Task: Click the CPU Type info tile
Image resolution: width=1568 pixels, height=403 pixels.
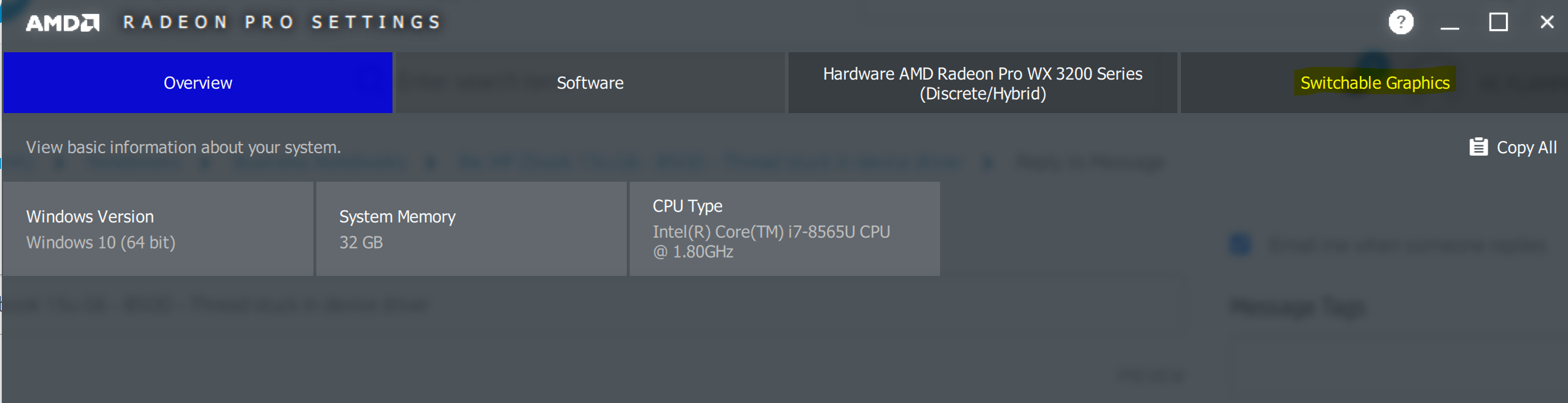Action: (785, 229)
